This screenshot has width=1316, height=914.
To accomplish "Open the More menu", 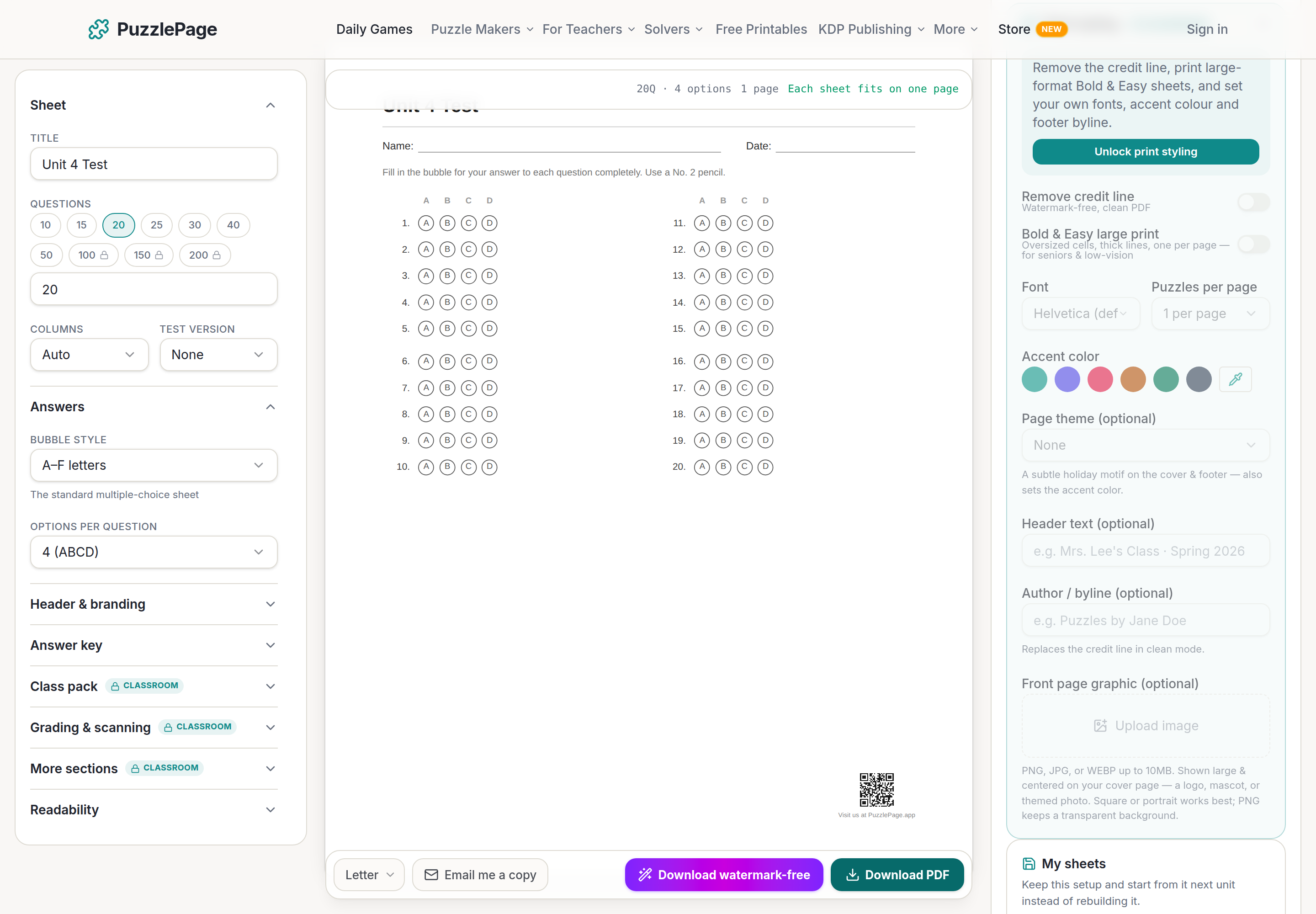I will [955, 29].
